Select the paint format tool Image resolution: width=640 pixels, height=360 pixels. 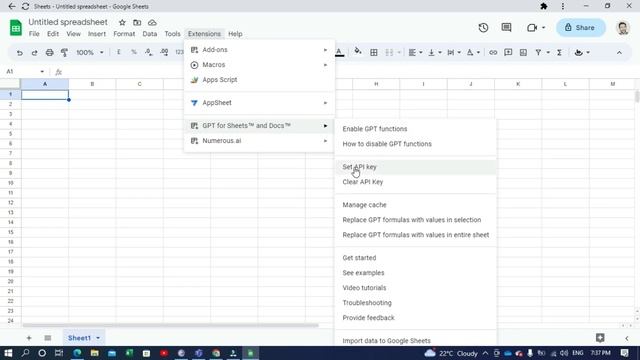coord(64,53)
